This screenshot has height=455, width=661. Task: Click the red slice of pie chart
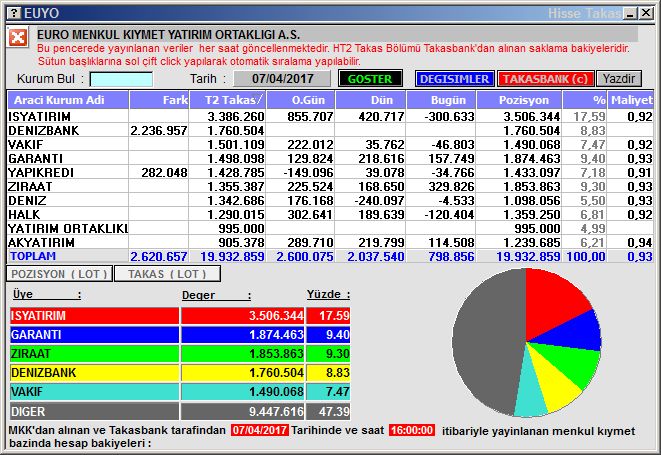(x=552, y=306)
